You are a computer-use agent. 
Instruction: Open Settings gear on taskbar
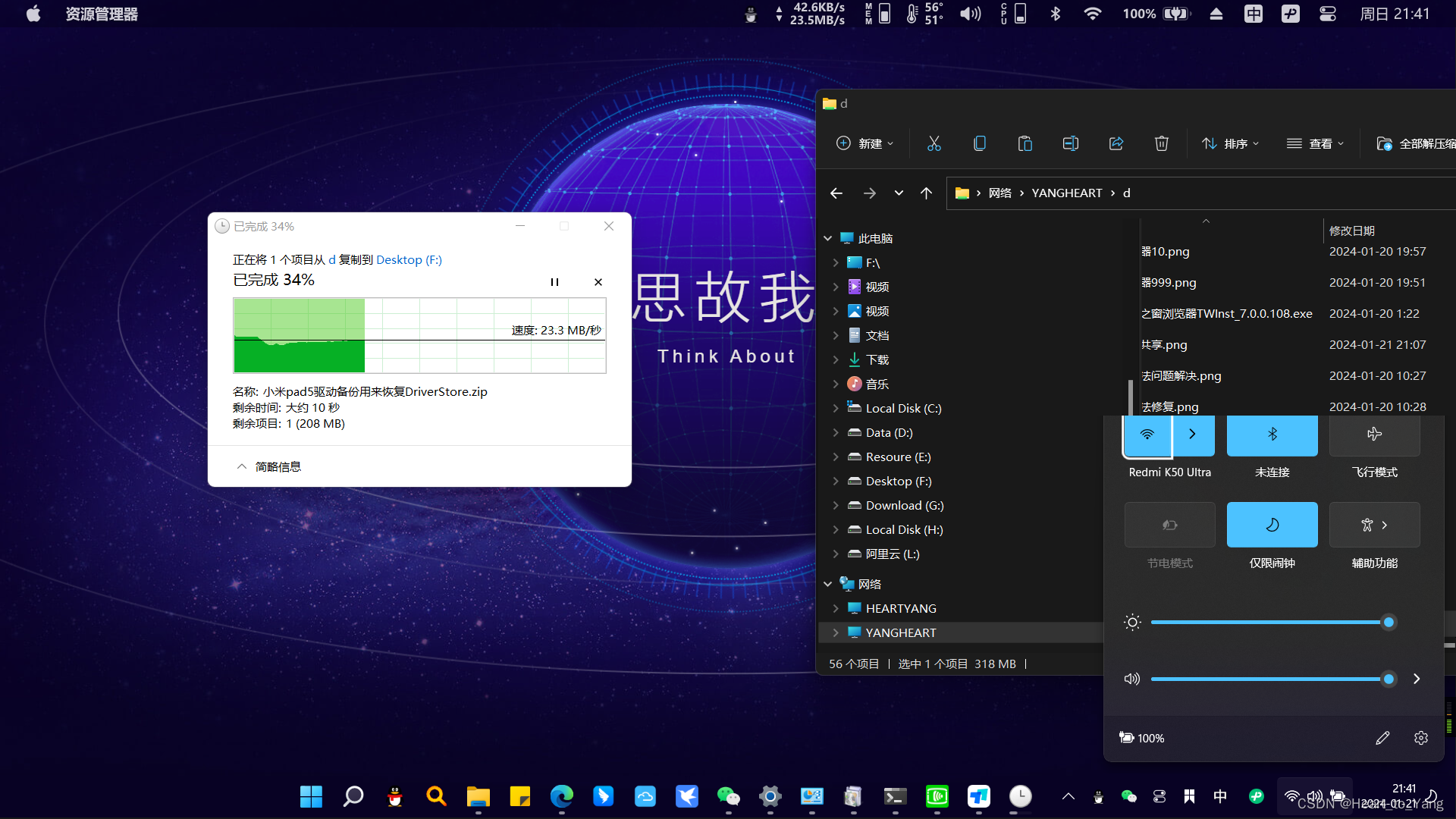point(770,796)
